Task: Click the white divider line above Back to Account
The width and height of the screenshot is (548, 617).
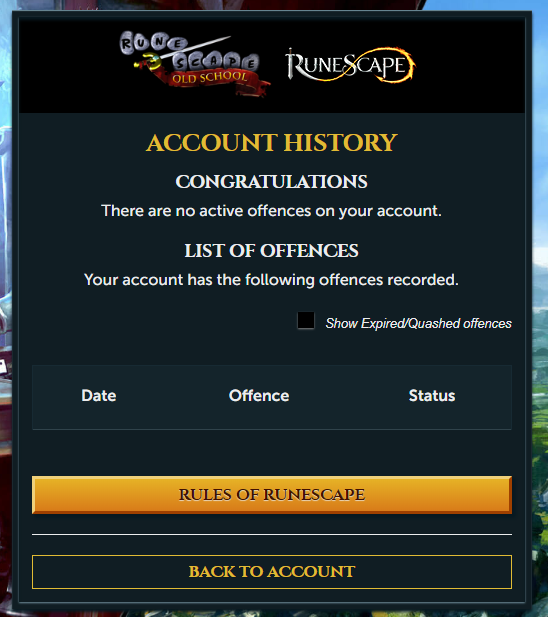Action: coord(272,534)
